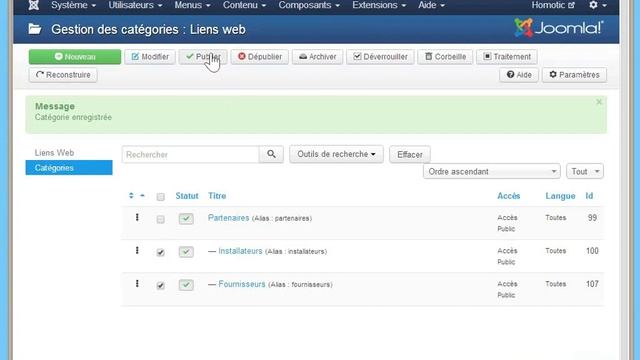Select Liens Web in sidebar
The image size is (640, 360).
[54, 153]
